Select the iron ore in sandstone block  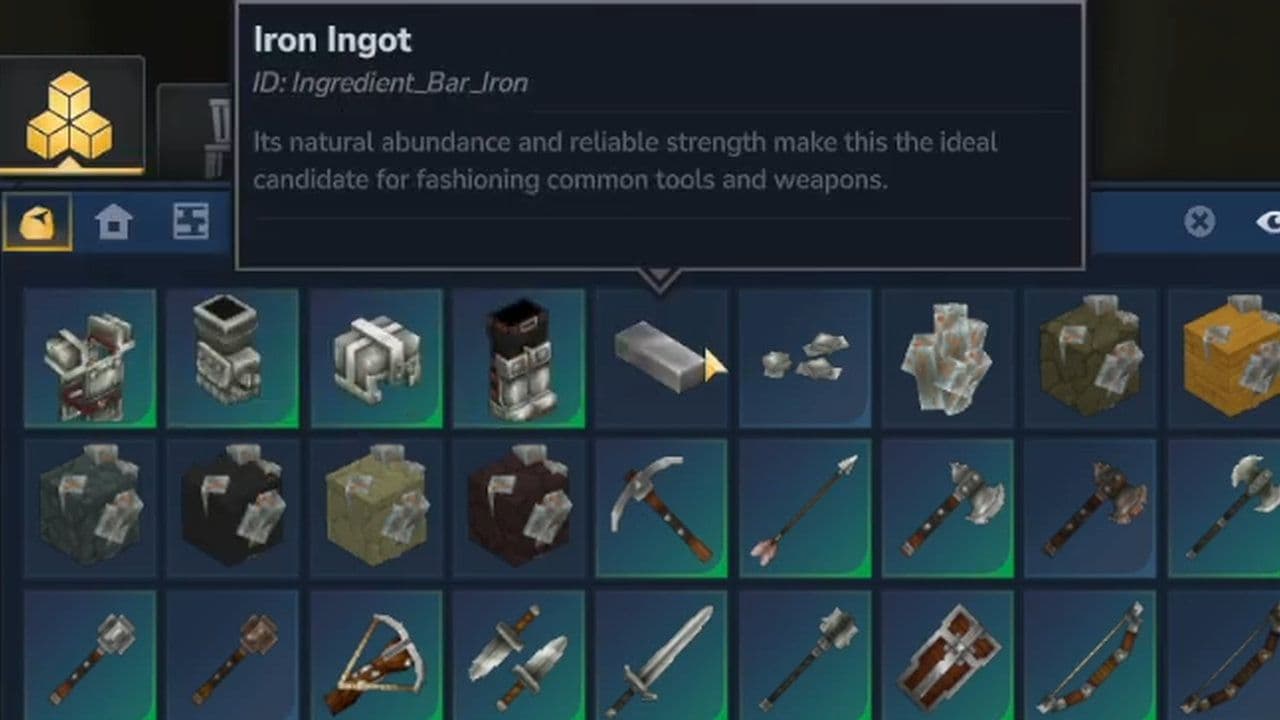point(376,508)
